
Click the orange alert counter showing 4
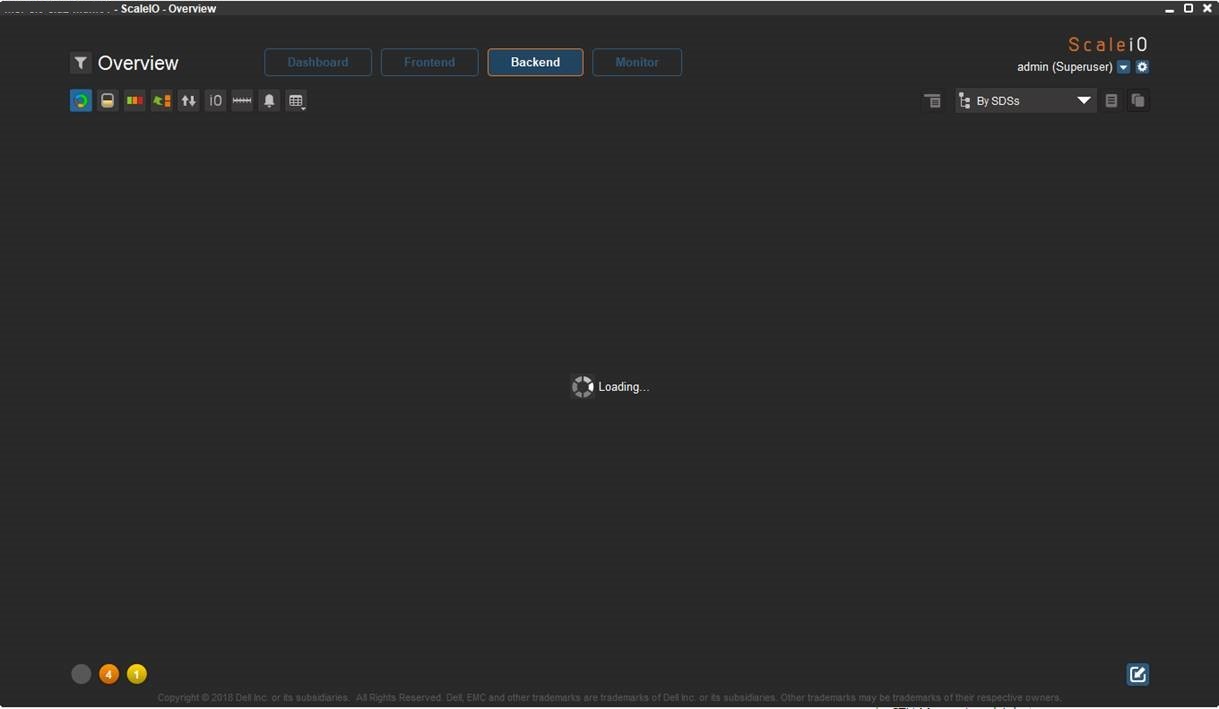click(x=108, y=673)
